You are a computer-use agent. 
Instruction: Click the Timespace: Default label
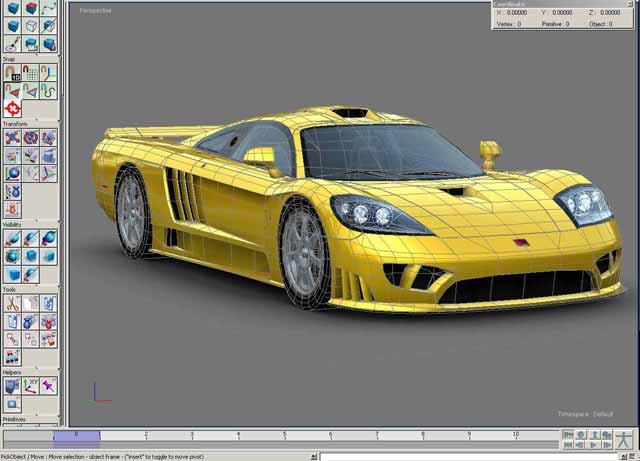coord(584,413)
